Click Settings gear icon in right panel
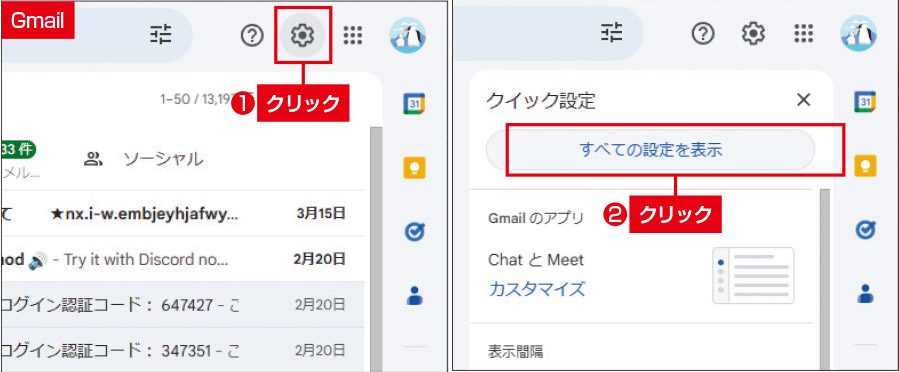This screenshot has width=899, height=372. pyautogui.click(x=753, y=34)
